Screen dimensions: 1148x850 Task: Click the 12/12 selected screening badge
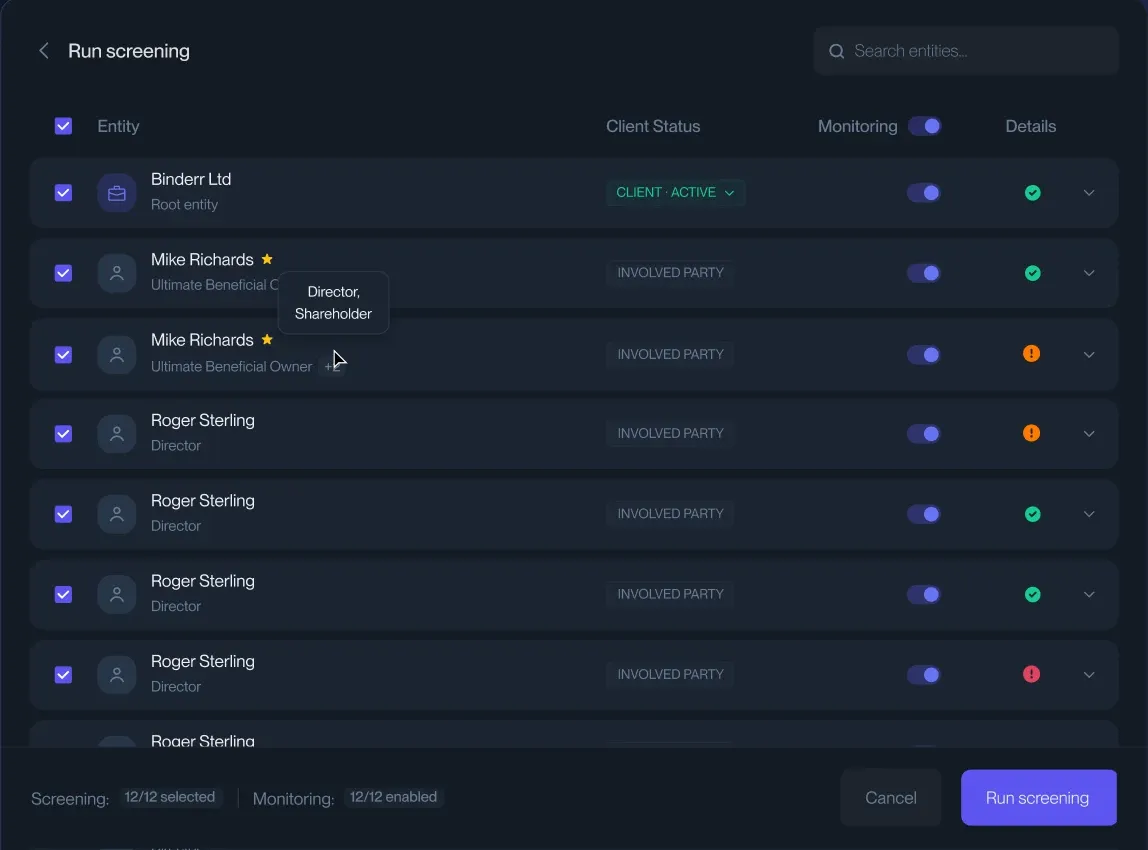point(170,797)
